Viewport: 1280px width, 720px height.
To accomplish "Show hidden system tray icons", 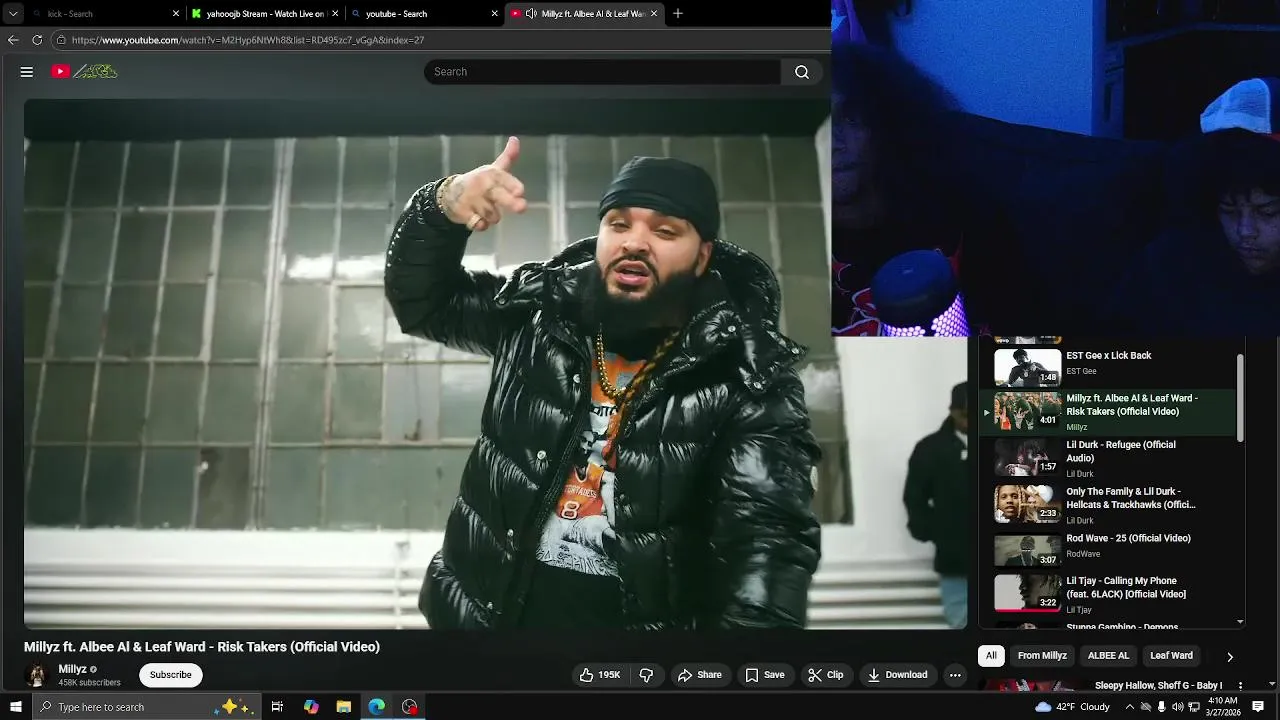I will (1130, 707).
